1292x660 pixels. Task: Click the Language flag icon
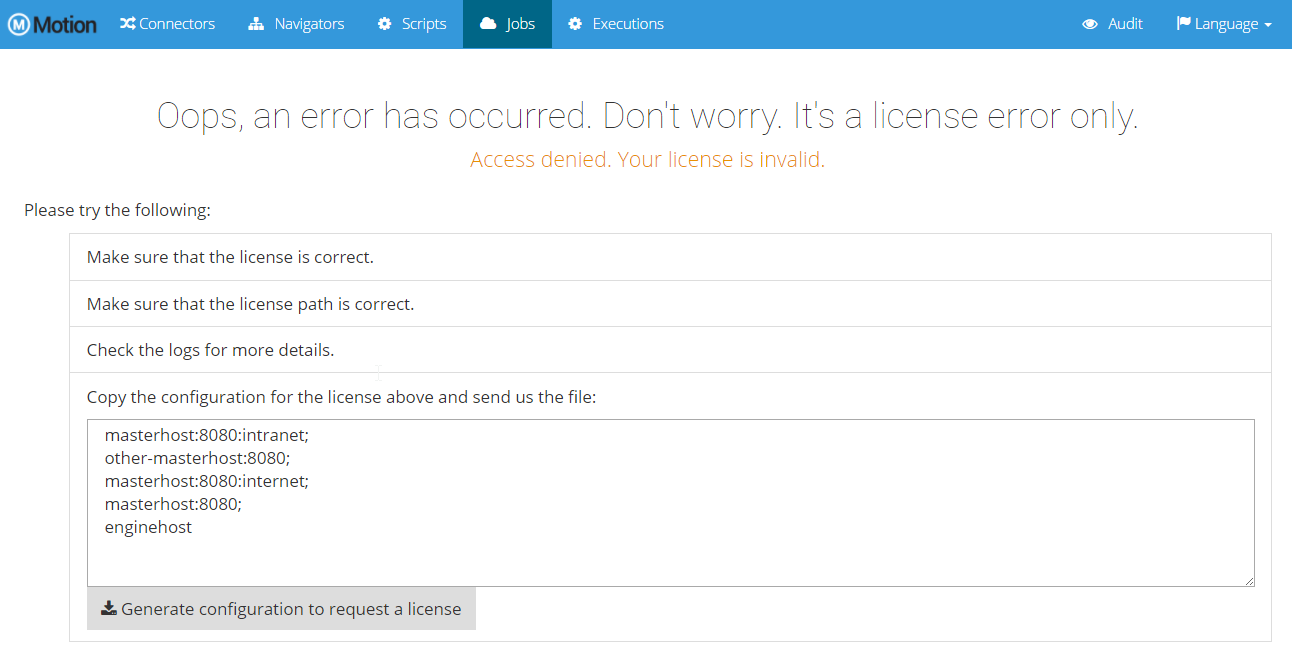1184,24
